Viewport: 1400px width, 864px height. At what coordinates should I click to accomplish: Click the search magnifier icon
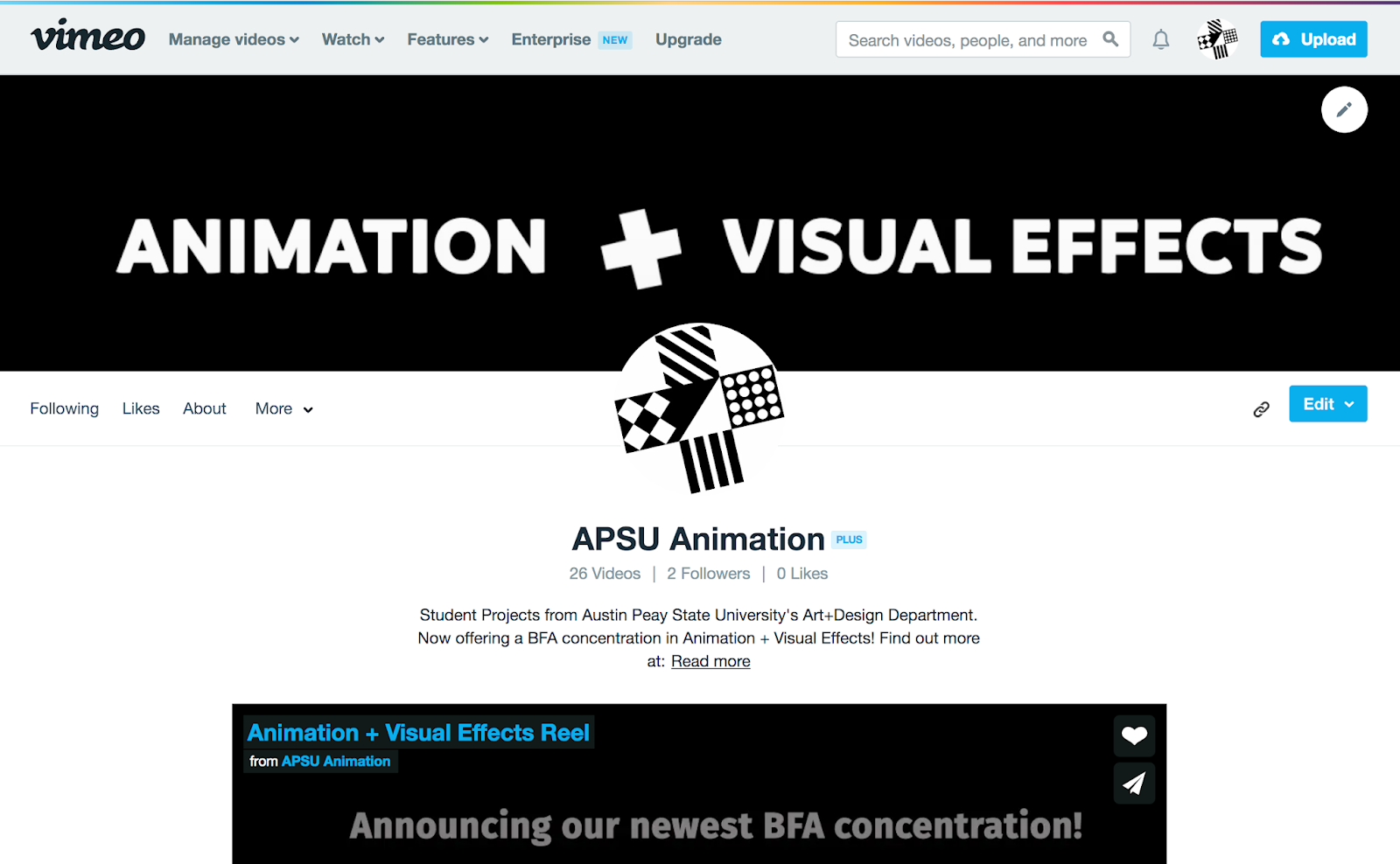1110,39
